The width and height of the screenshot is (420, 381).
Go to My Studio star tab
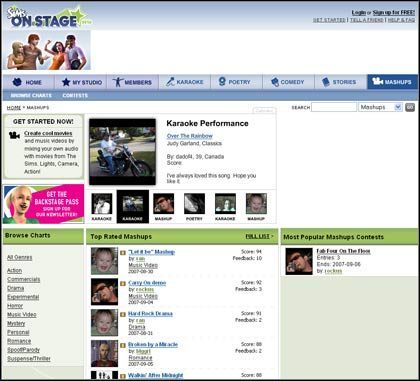coord(80,82)
